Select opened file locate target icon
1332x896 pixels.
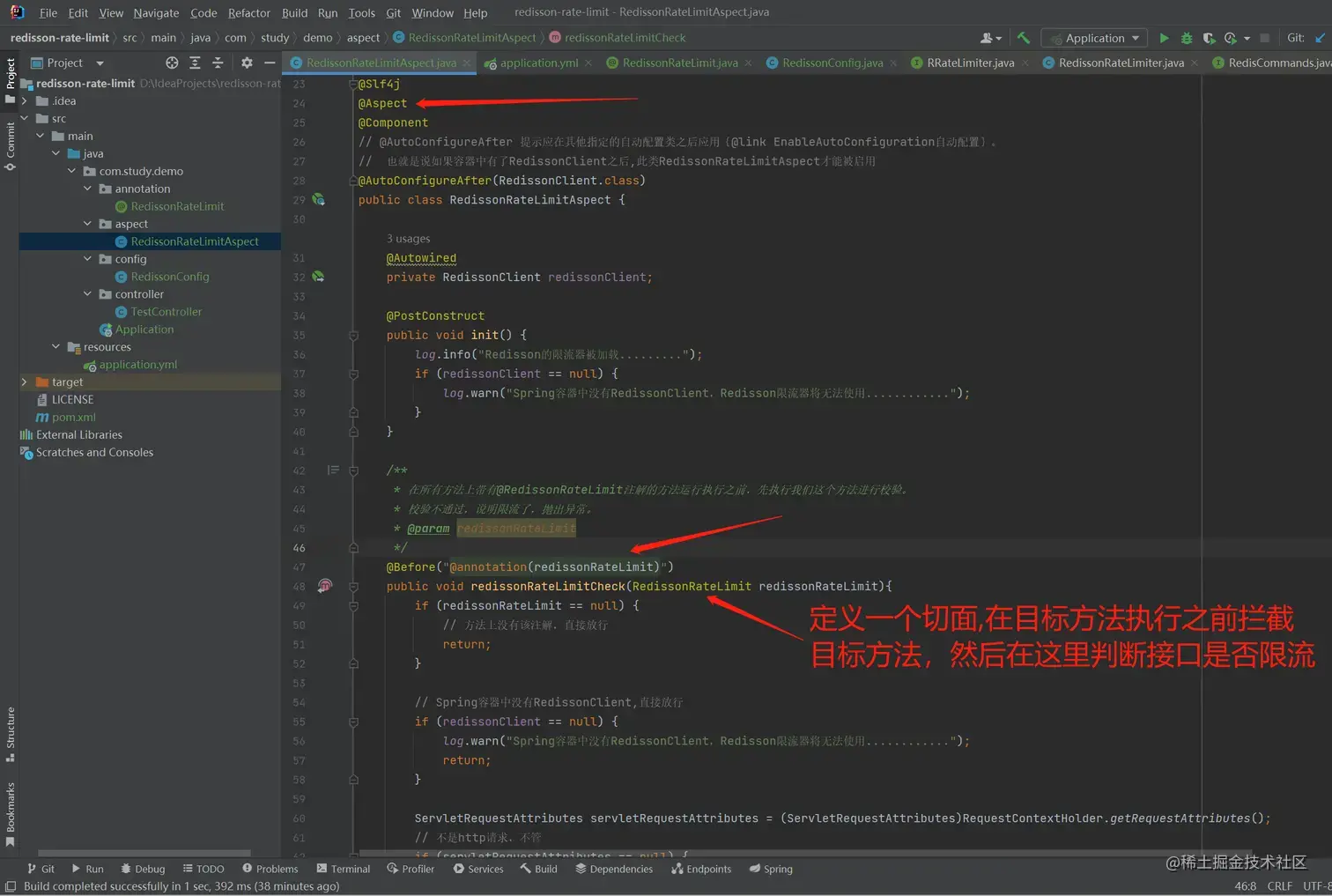click(x=172, y=63)
